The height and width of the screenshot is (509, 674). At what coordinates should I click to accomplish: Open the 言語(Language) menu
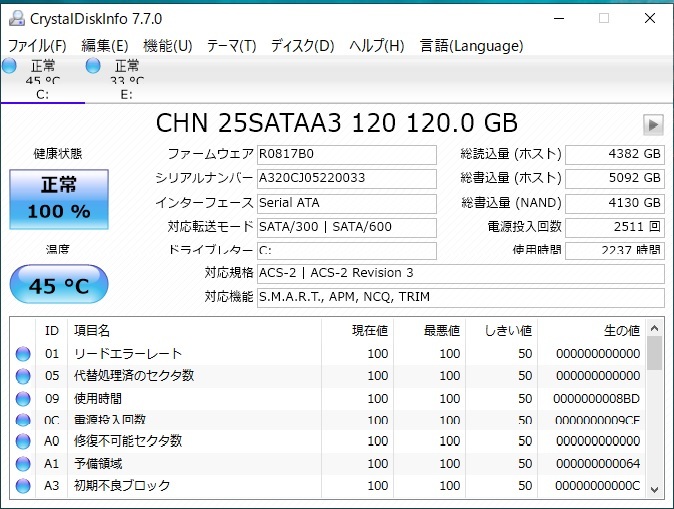[x=472, y=46]
